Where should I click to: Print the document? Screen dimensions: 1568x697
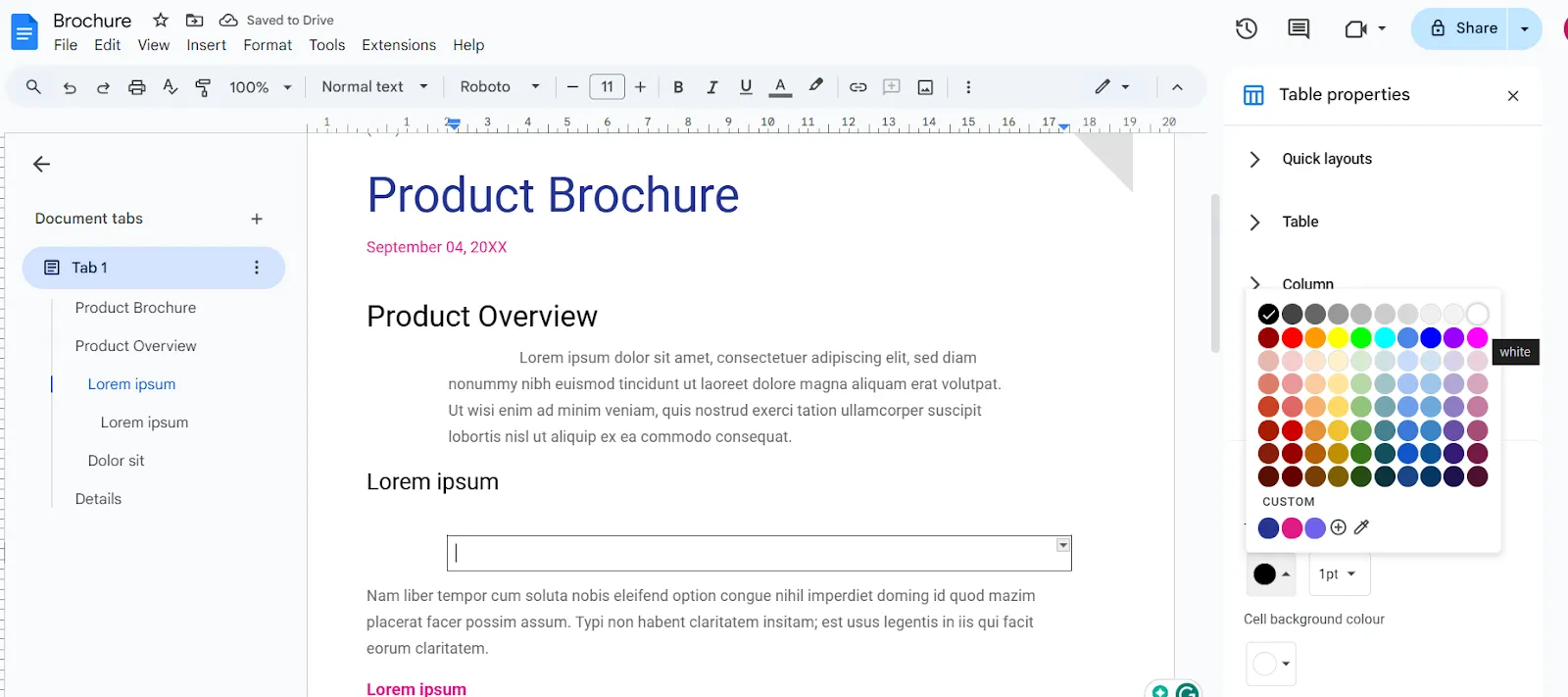point(137,87)
